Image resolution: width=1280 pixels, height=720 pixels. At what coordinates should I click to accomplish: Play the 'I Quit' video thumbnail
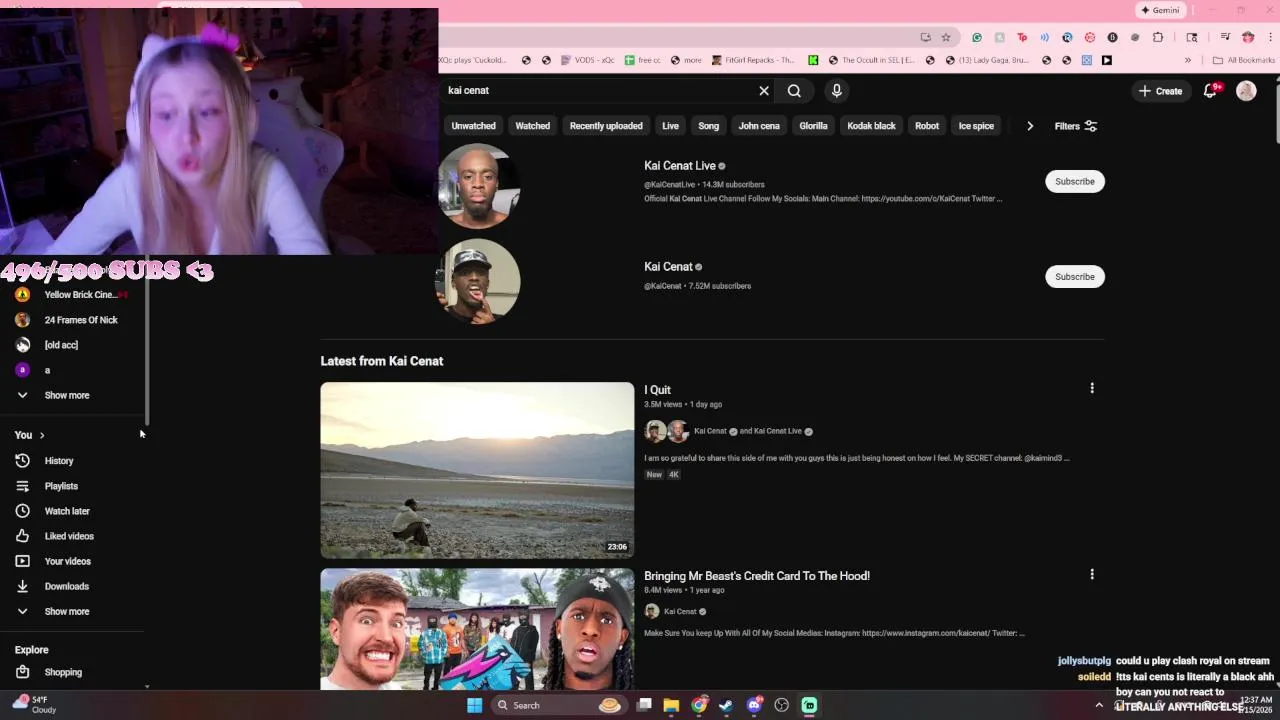(477, 470)
